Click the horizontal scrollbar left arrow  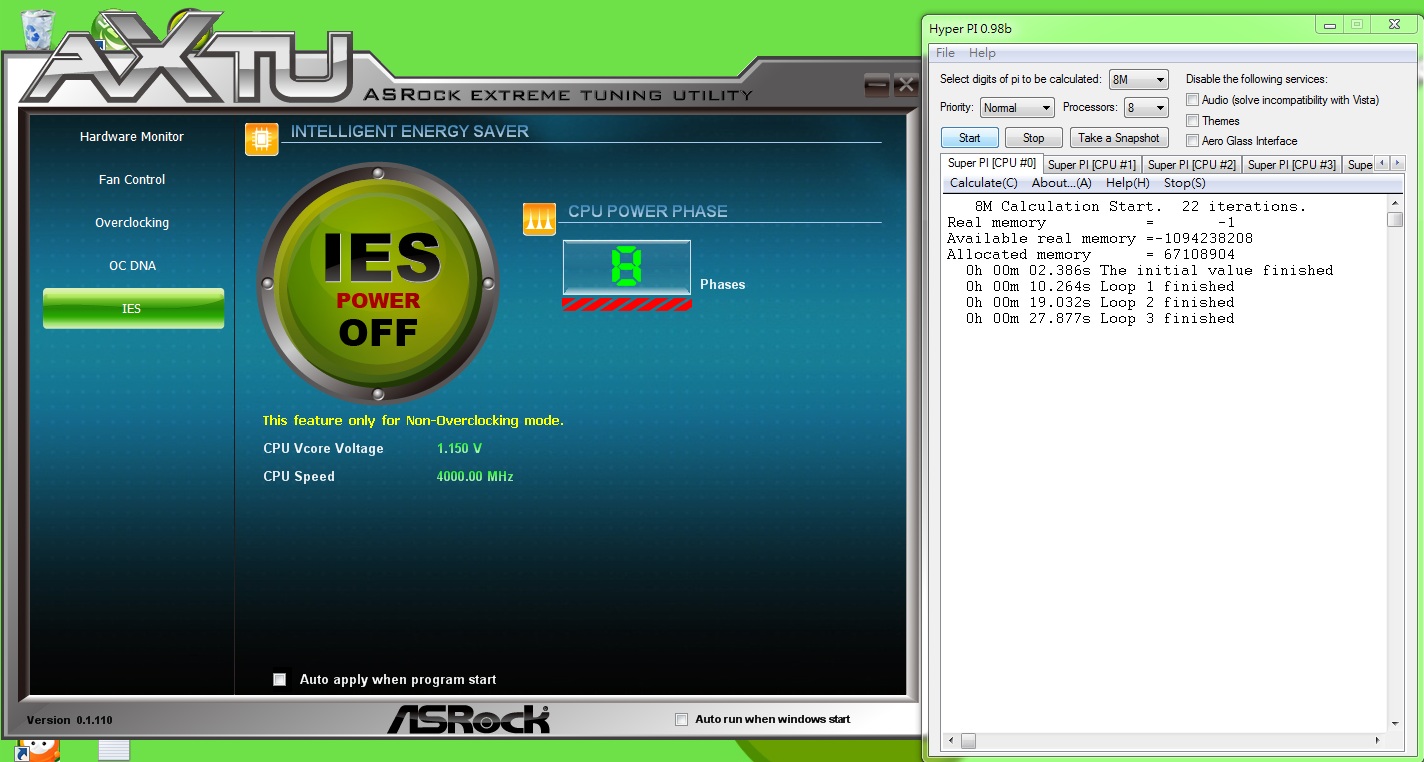click(x=951, y=742)
